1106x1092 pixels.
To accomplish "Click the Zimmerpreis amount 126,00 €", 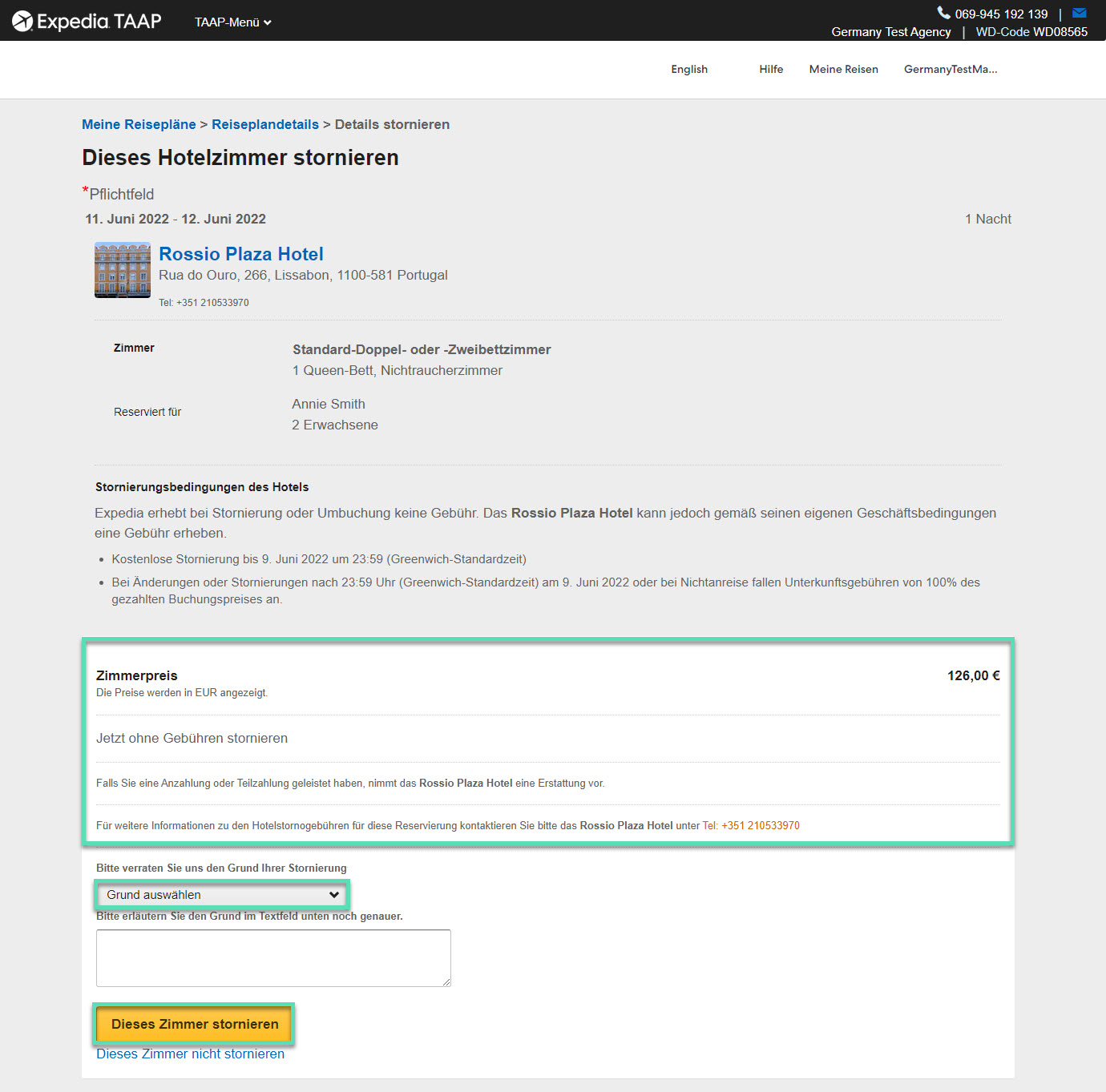I will (973, 675).
